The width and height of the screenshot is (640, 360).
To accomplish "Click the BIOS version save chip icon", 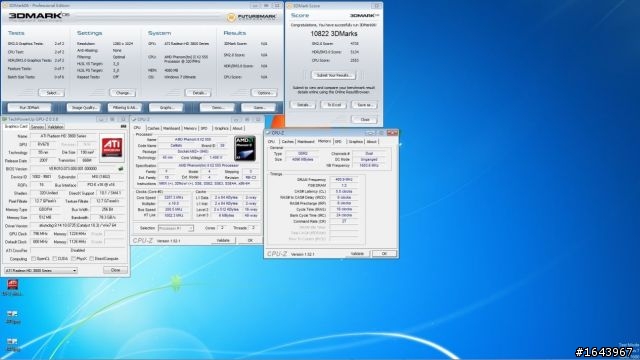I will tap(120, 169).
